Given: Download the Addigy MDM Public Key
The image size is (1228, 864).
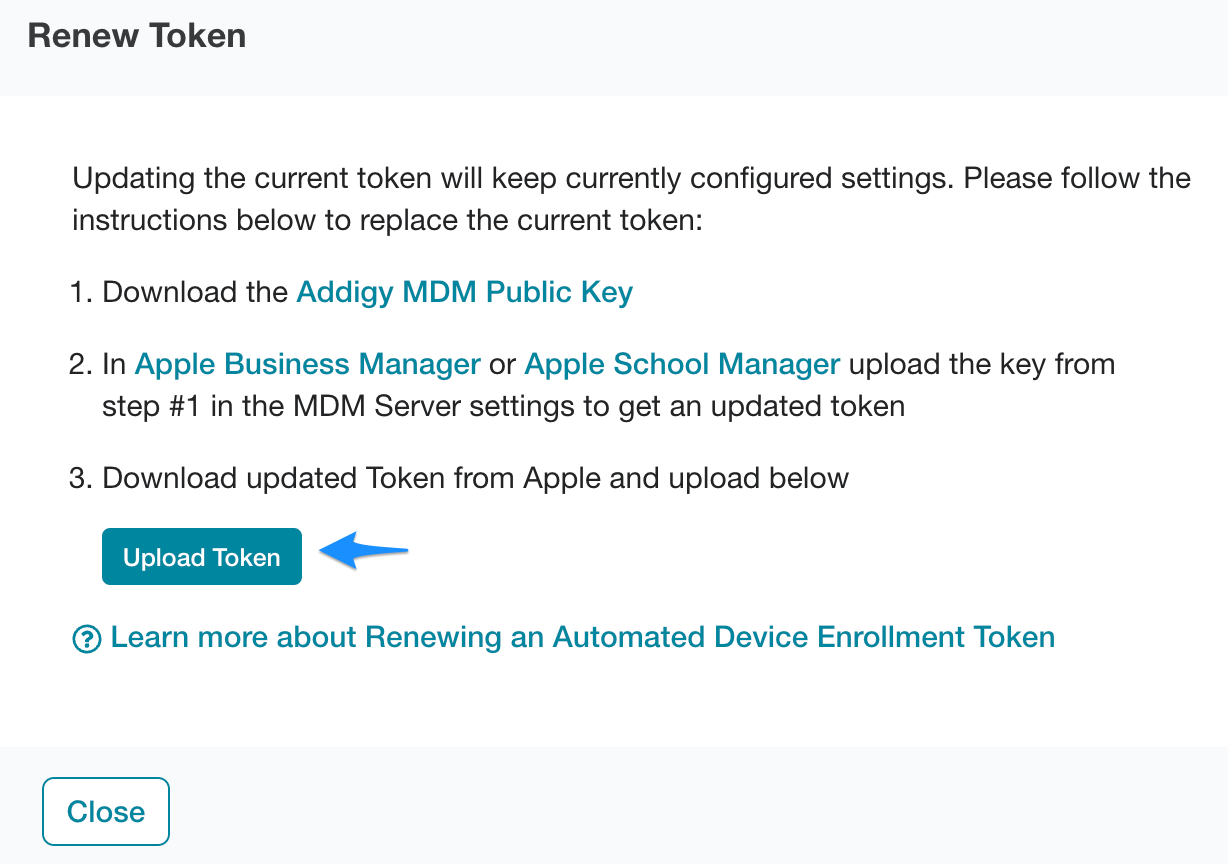Looking at the screenshot, I should 465,292.
